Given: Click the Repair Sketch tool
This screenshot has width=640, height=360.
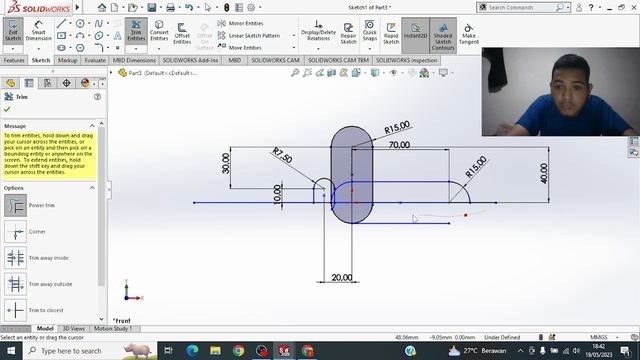Looking at the screenshot, I should 348,33.
